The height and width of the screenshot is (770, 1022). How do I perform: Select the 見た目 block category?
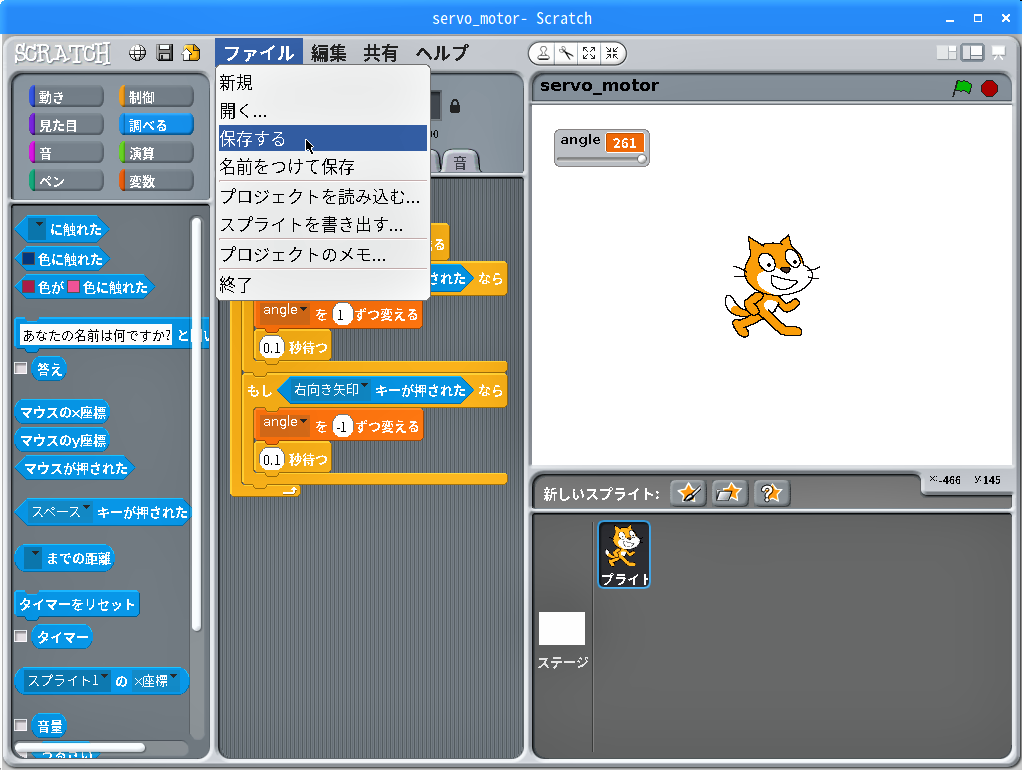[x=66, y=125]
